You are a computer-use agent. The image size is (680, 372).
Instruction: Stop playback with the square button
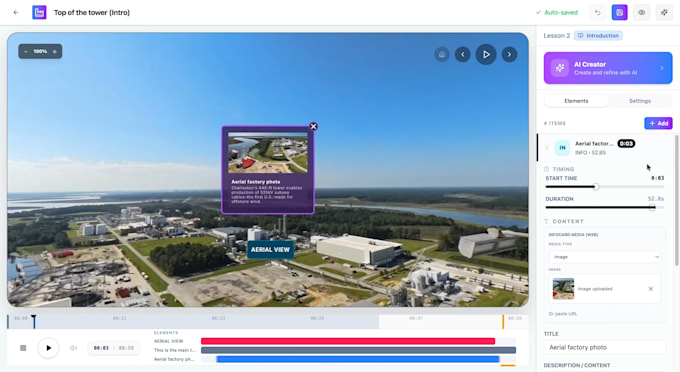point(23,348)
